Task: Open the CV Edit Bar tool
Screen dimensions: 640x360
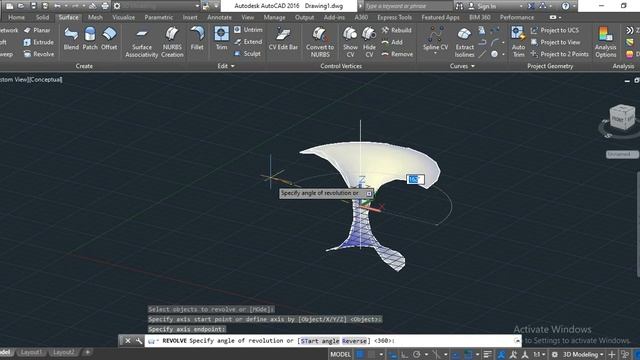Action: (283, 39)
